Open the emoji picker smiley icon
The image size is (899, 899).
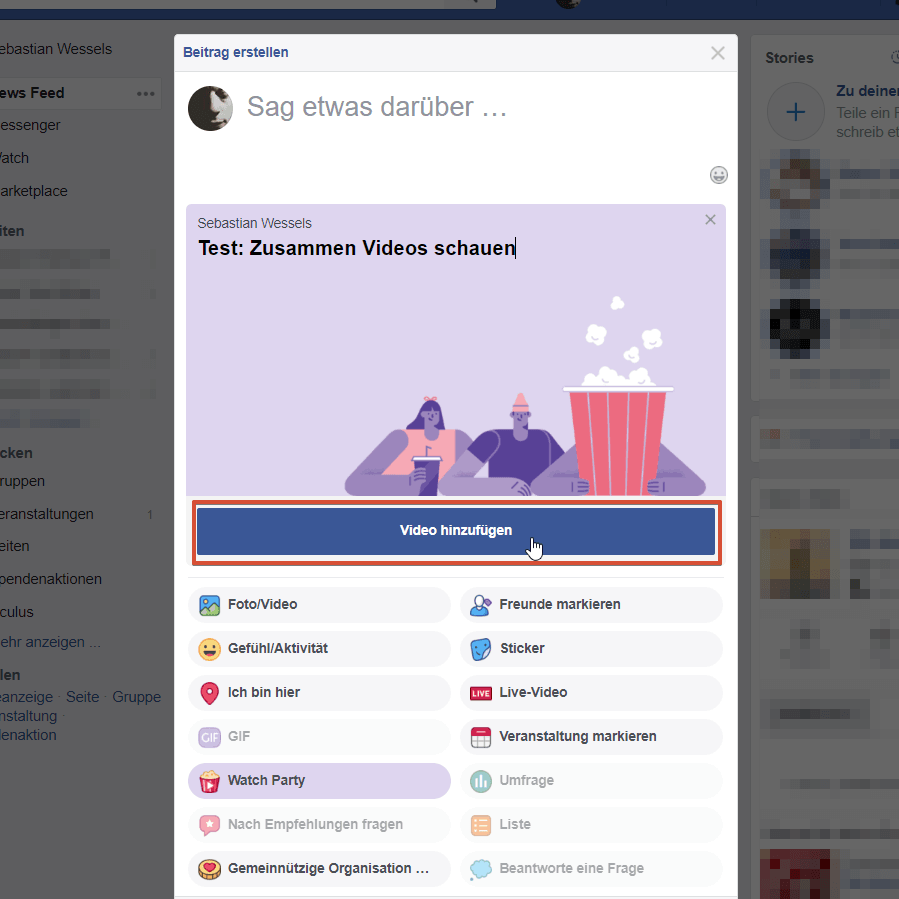(x=718, y=175)
